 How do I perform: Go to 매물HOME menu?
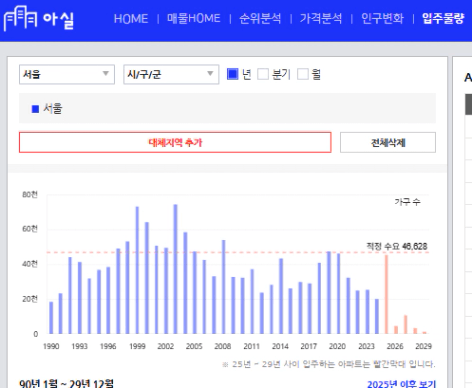(194, 18)
